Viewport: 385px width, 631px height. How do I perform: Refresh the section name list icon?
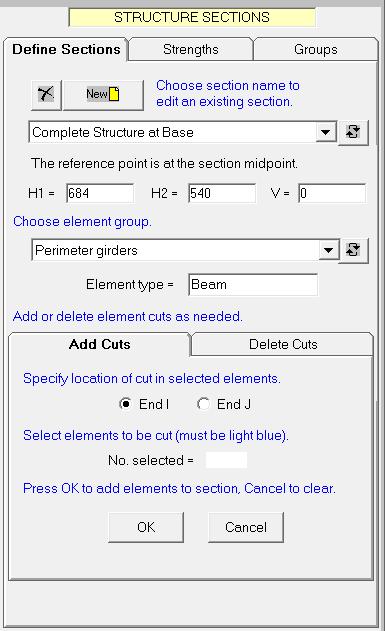(x=353, y=132)
